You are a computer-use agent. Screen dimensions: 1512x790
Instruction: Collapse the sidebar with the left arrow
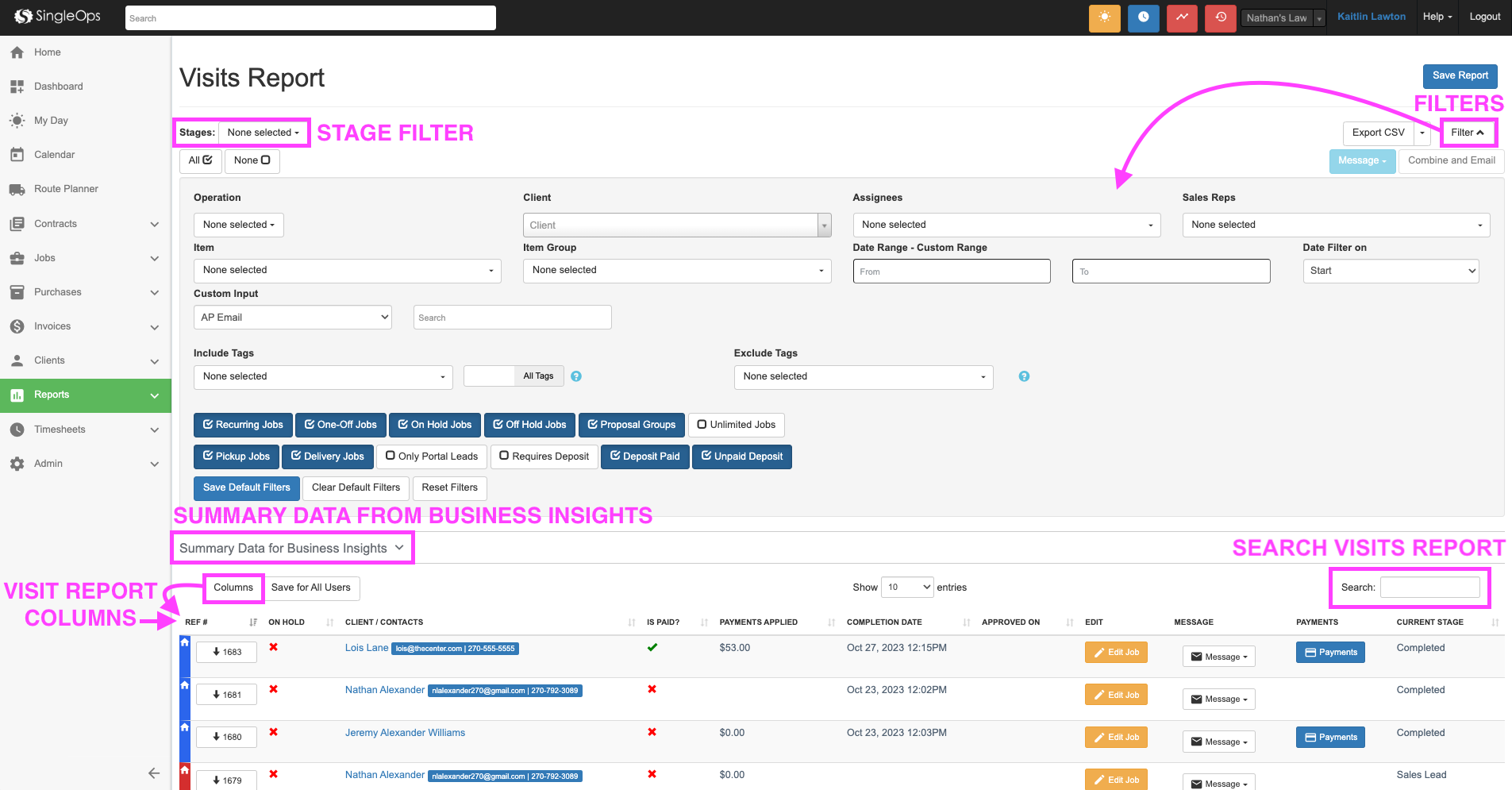click(154, 773)
